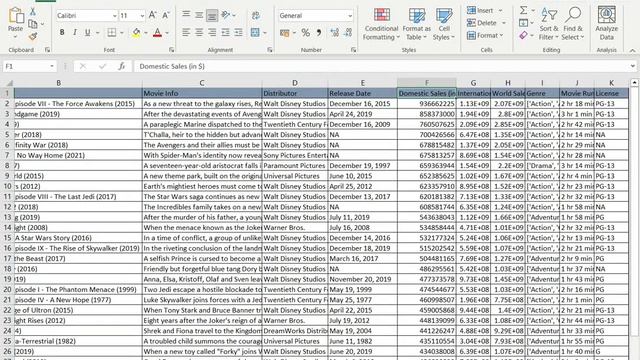Apply the red Font Color icon
640x360 pixels.
(157, 32)
